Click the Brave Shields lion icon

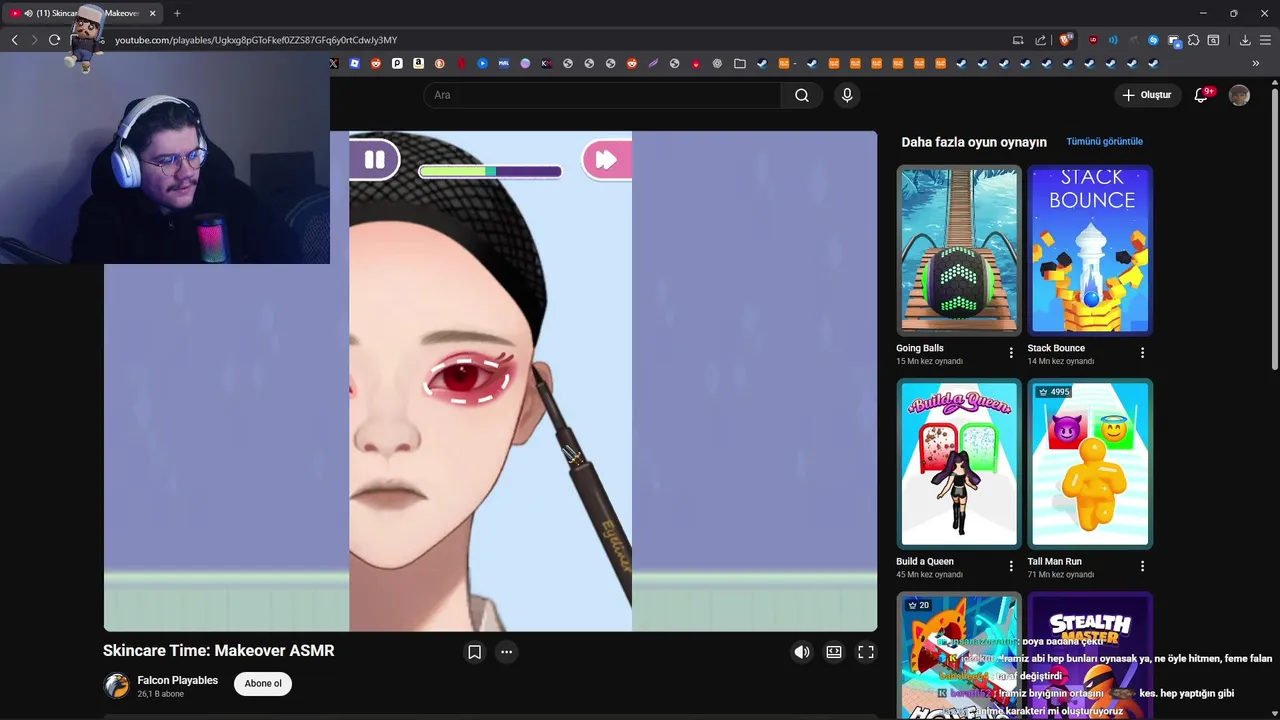point(1066,40)
